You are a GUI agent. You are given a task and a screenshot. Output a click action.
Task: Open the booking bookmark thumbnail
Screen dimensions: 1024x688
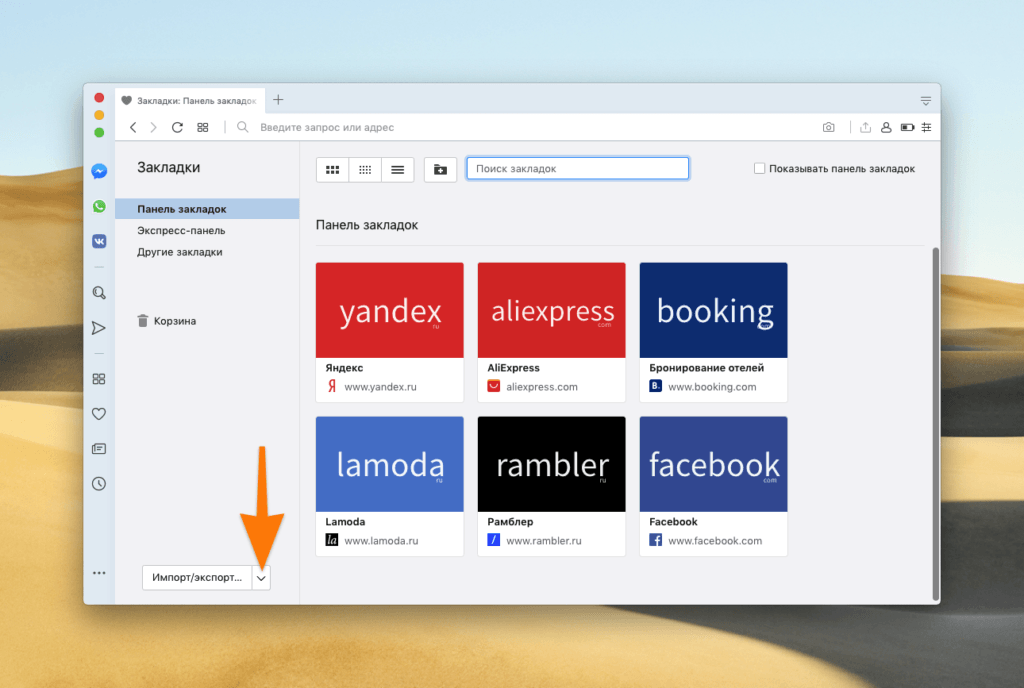click(714, 310)
